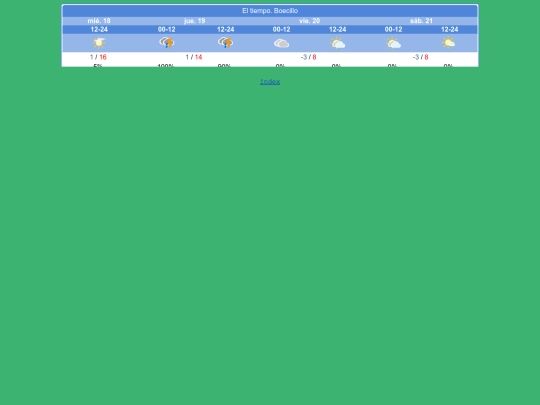Viewport: 540px width, 405px height.
Task: Click the 00-12 period under sáb. 21
Action: point(393,30)
